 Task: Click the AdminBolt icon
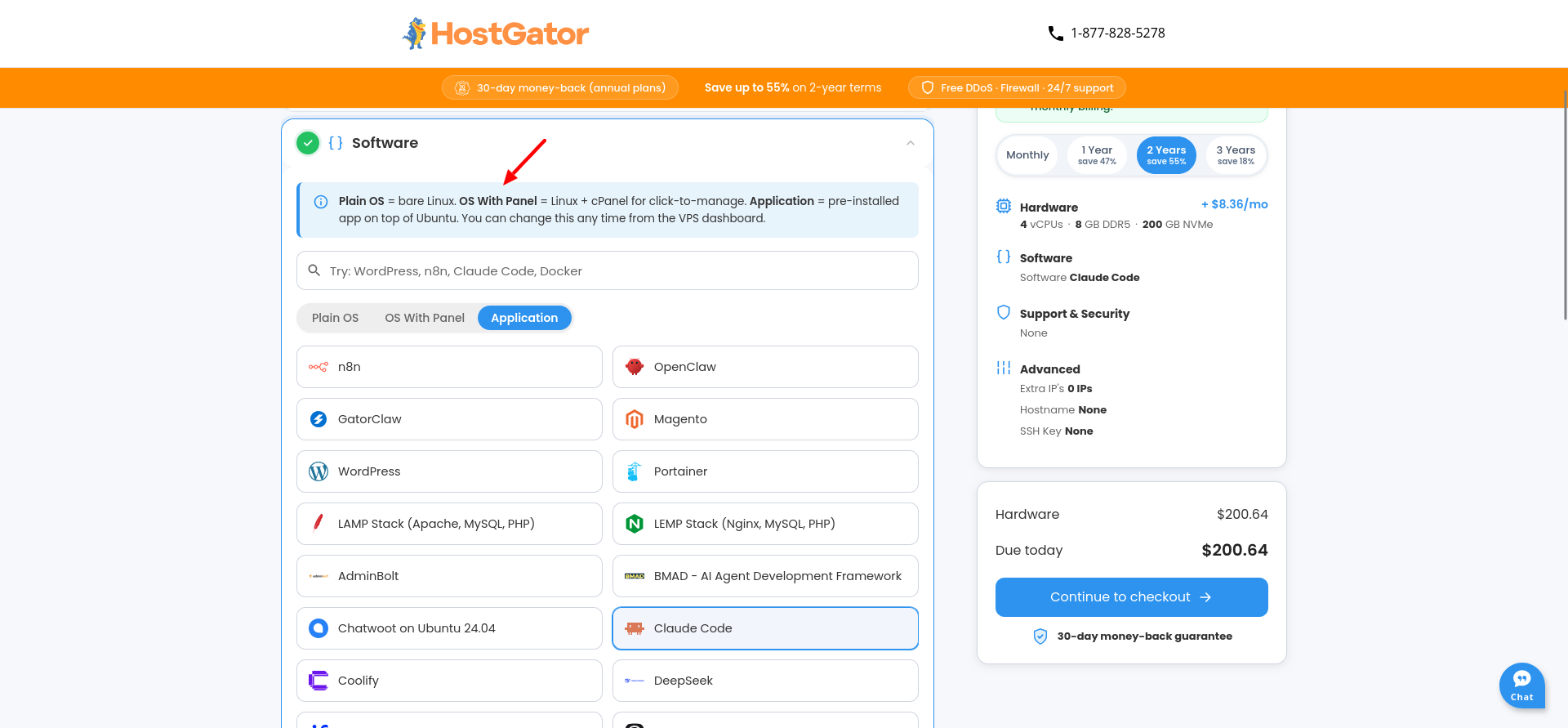click(x=318, y=576)
